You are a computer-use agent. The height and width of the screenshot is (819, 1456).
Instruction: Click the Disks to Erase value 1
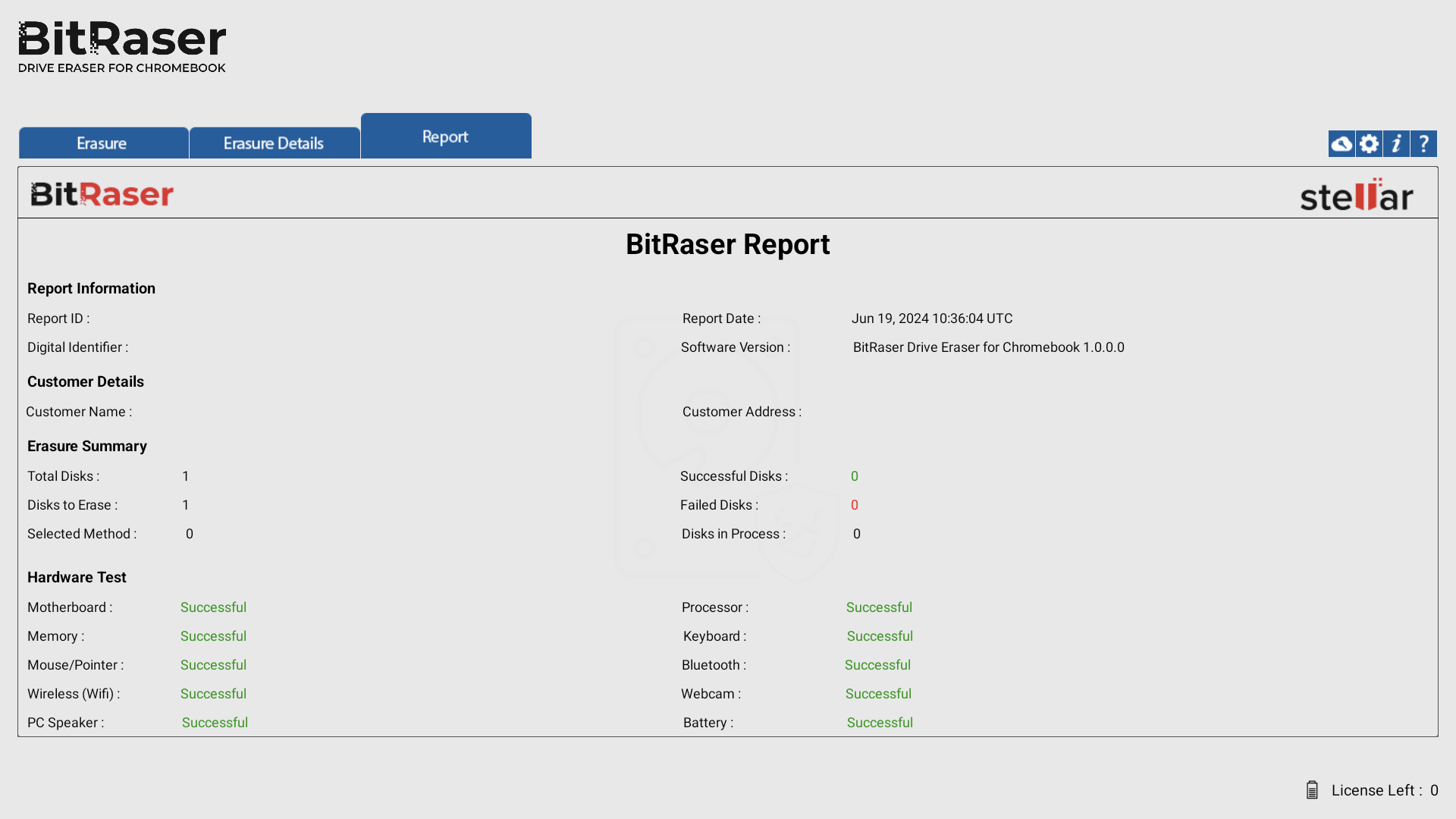click(x=186, y=505)
